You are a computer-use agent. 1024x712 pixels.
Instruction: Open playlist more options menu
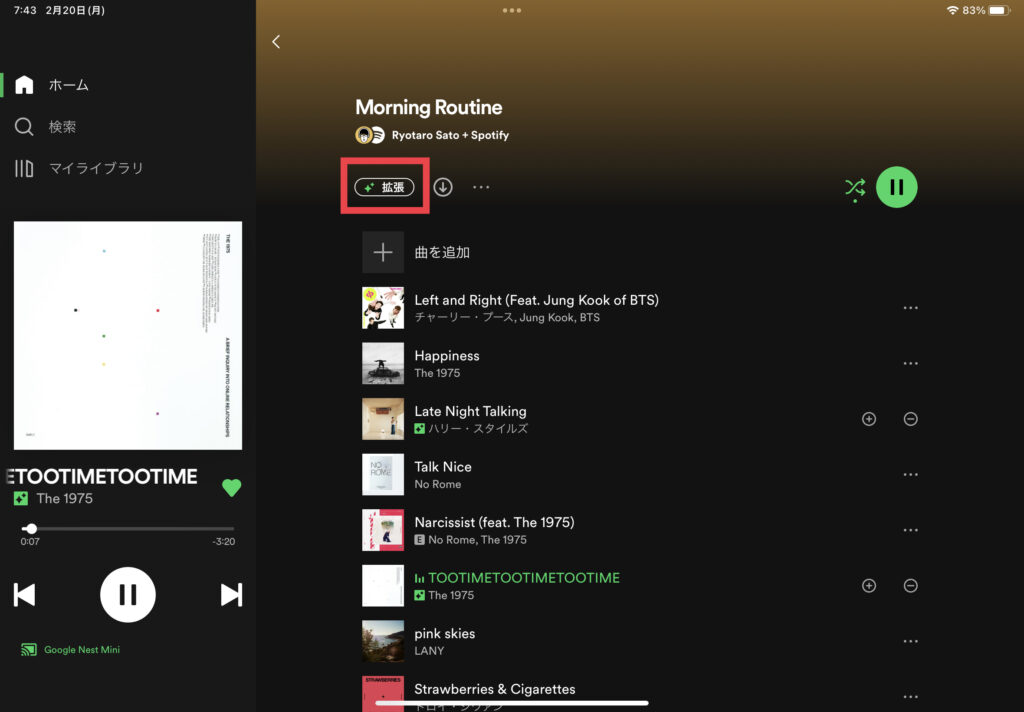click(481, 187)
